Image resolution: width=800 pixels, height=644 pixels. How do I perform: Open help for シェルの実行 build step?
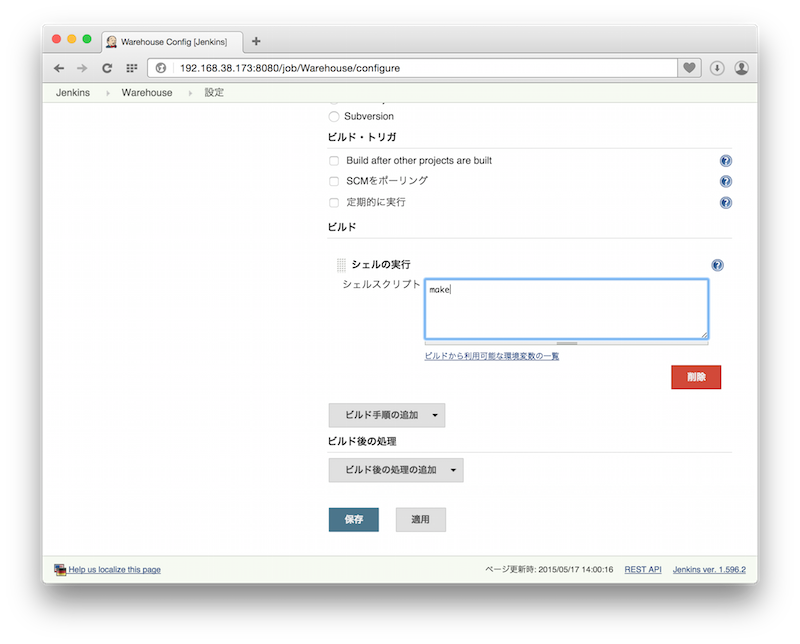[x=717, y=265]
